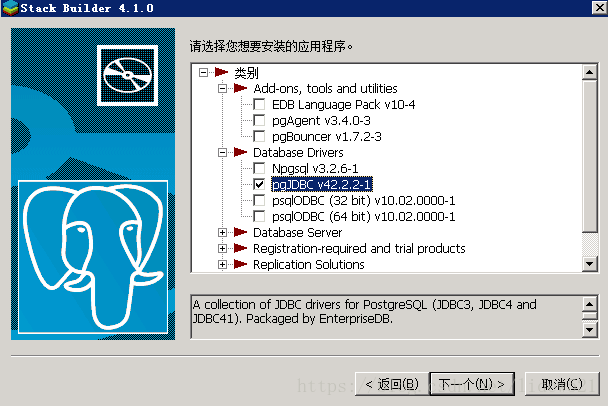Check psqlODBC (32 bit) checkbox

click(259, 200)
